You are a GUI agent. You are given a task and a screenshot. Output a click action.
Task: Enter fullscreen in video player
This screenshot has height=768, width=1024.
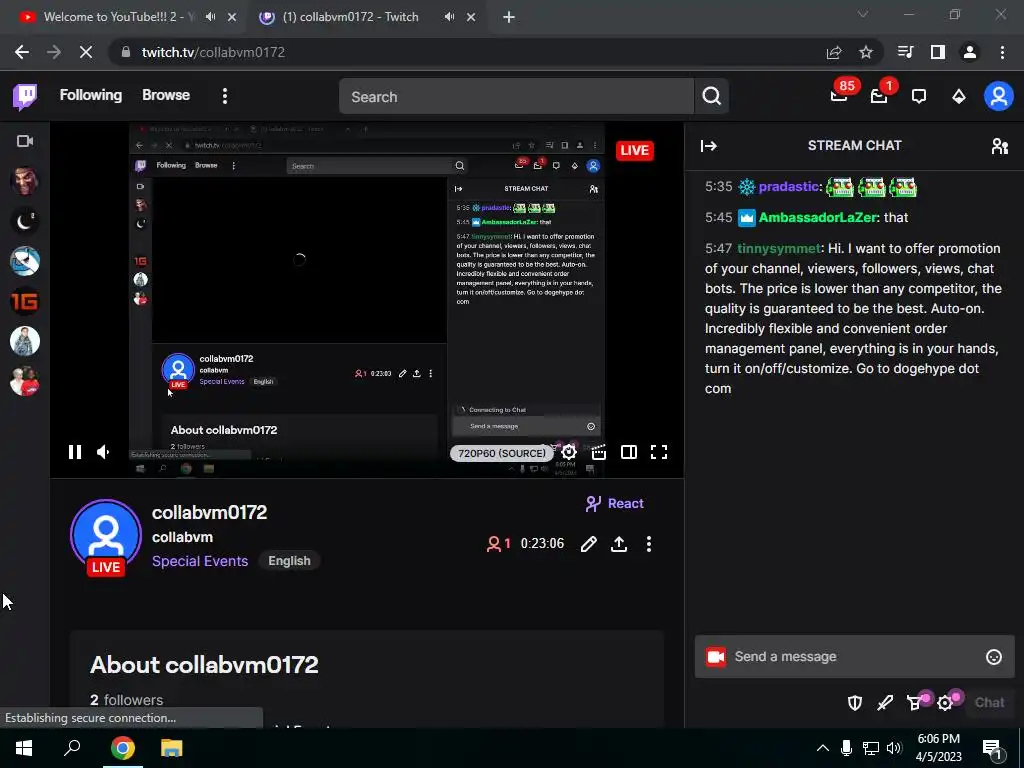point(659,452)
